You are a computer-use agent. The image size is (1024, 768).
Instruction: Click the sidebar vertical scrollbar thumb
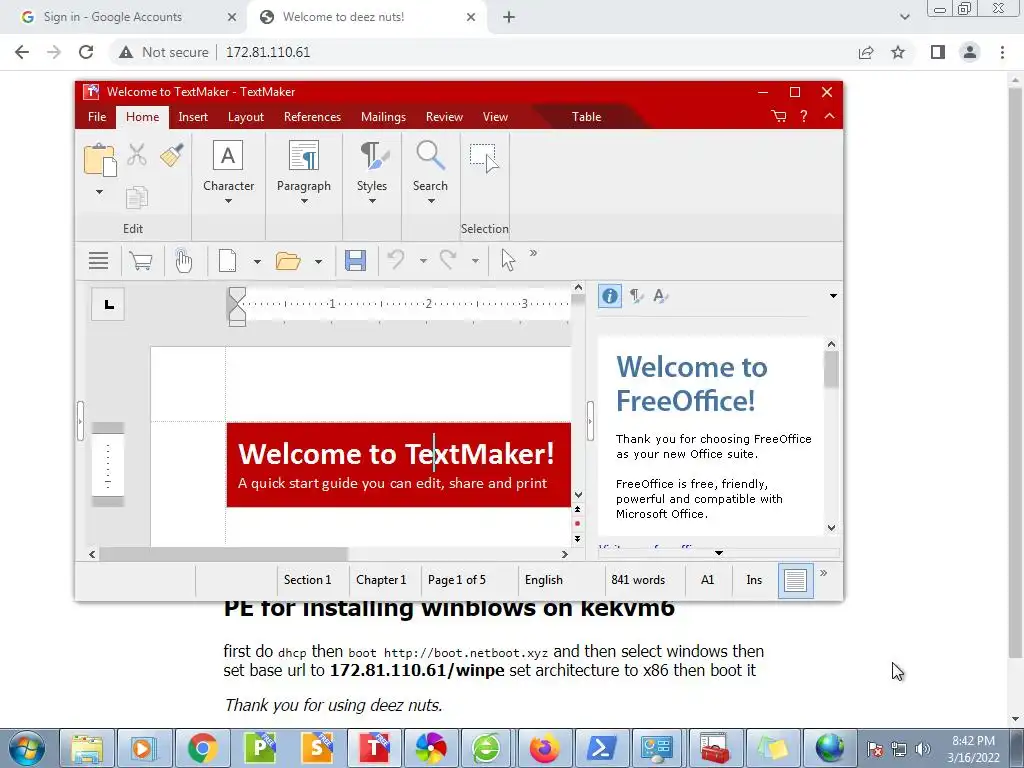click(x=831, y=370)
